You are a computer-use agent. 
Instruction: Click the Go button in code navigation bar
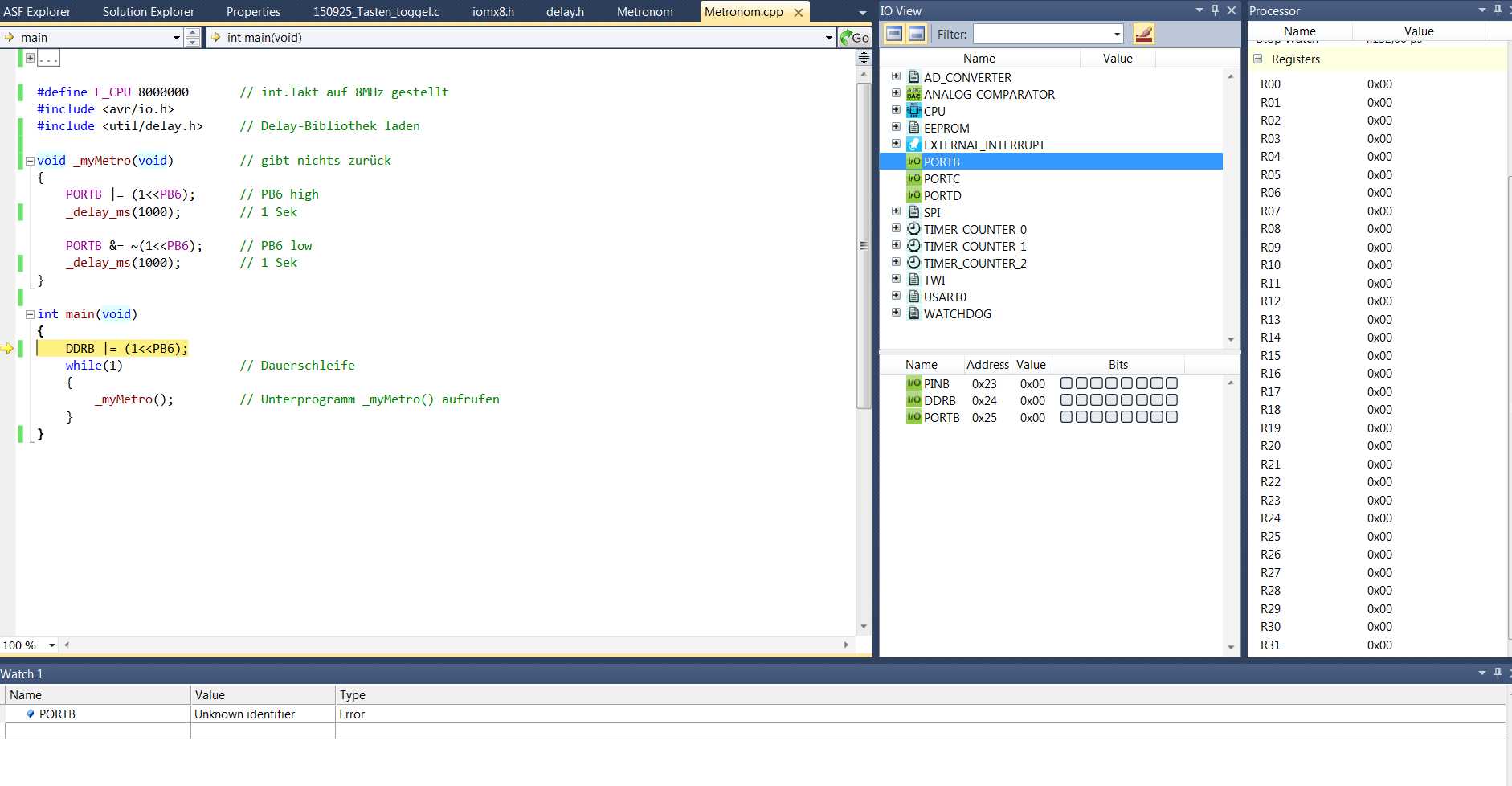pyautogui.click(x=855, y=37)
